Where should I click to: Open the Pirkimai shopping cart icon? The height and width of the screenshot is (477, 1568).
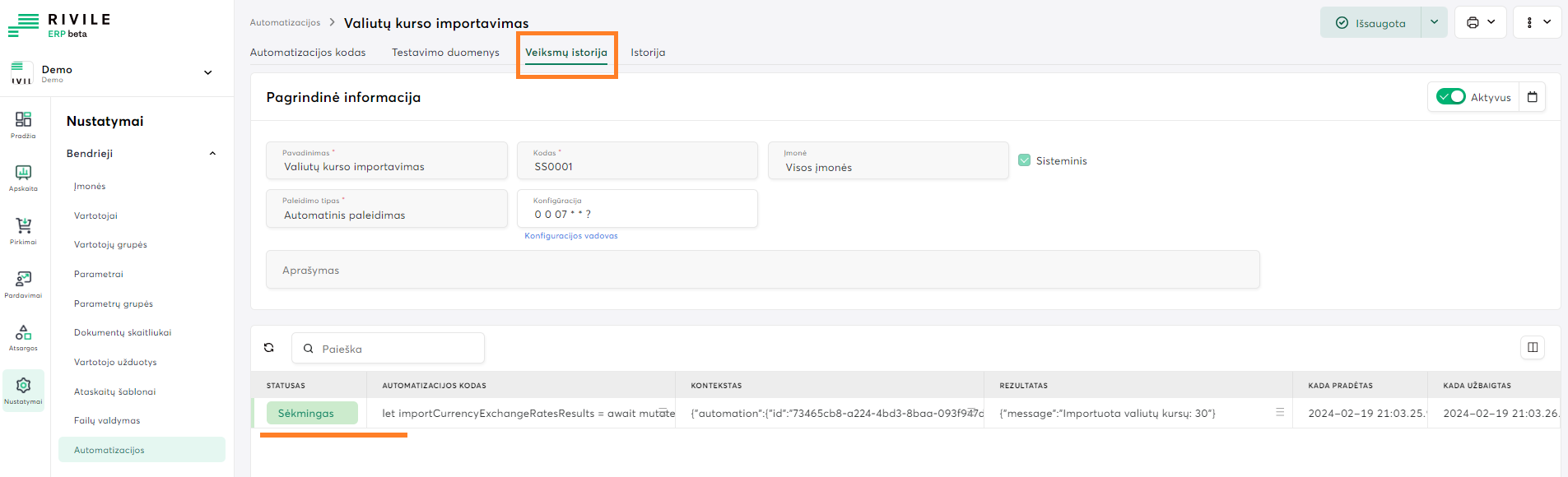click(23, 230)
